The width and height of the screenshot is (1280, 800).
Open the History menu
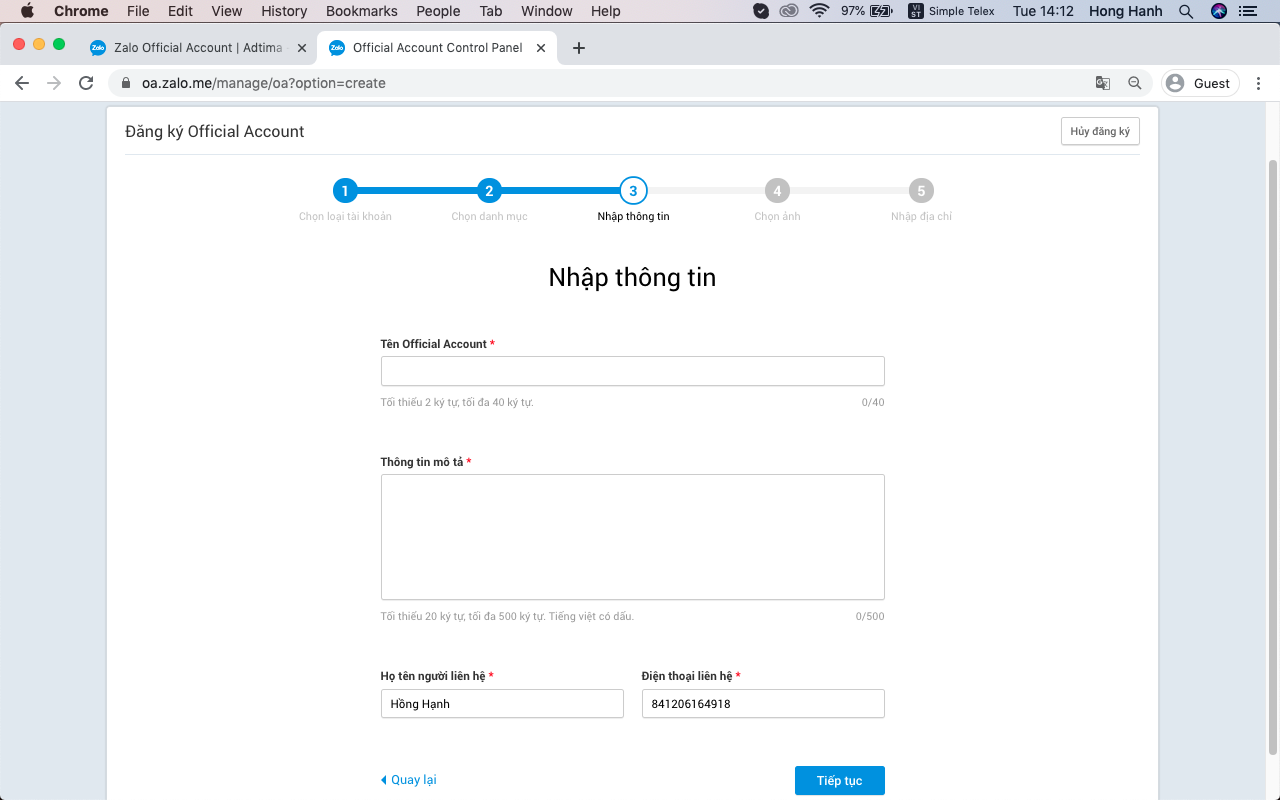pos(284,11)
